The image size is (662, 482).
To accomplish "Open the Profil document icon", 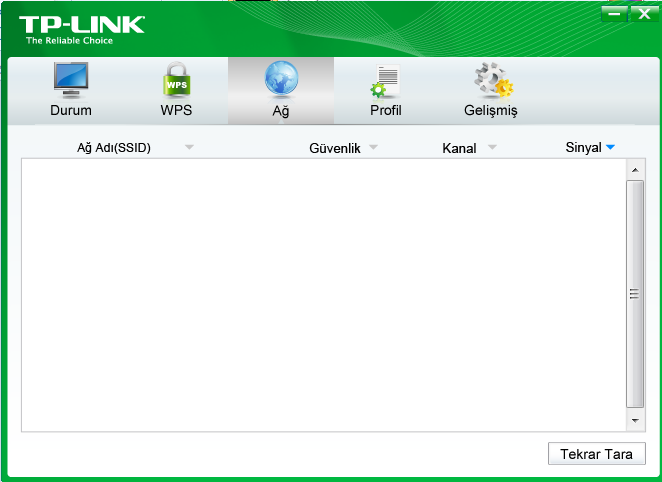I will point(385,81).
